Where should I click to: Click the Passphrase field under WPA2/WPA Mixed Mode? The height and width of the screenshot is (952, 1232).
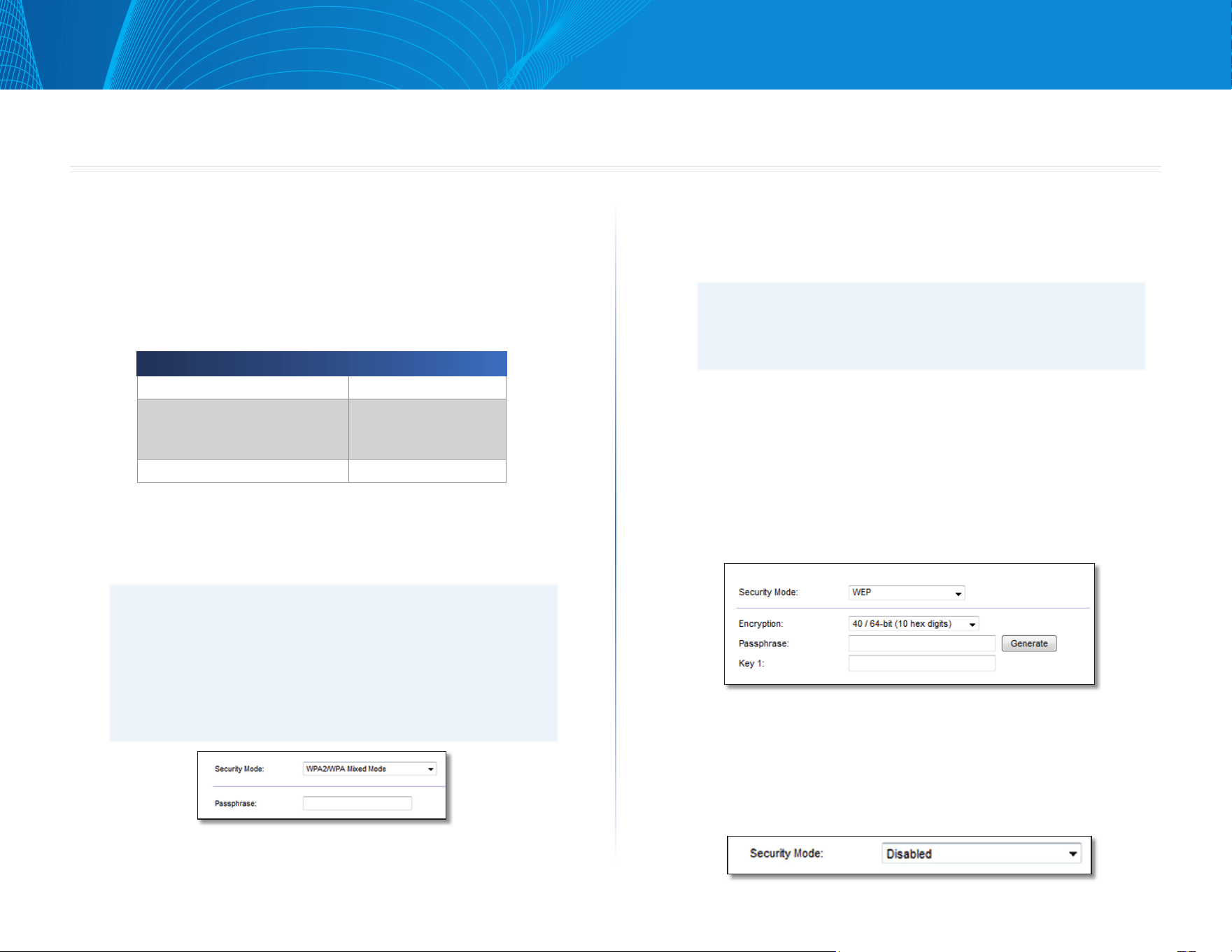tap(357, 803)
